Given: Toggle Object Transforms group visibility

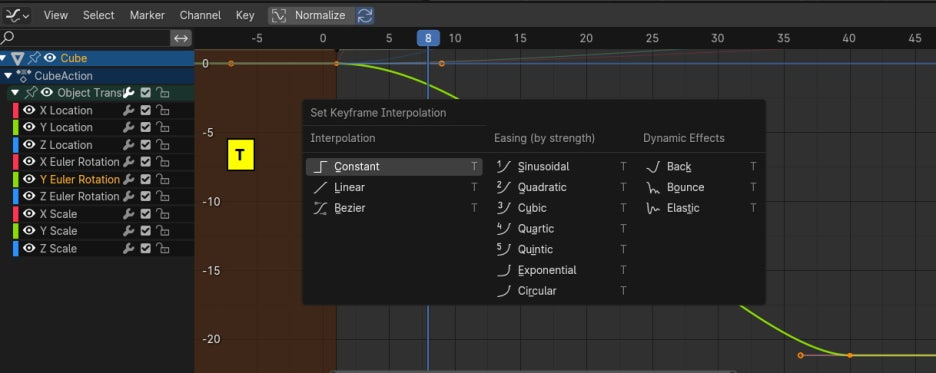Looking at the screenshot, I should (x=47, y=93).
